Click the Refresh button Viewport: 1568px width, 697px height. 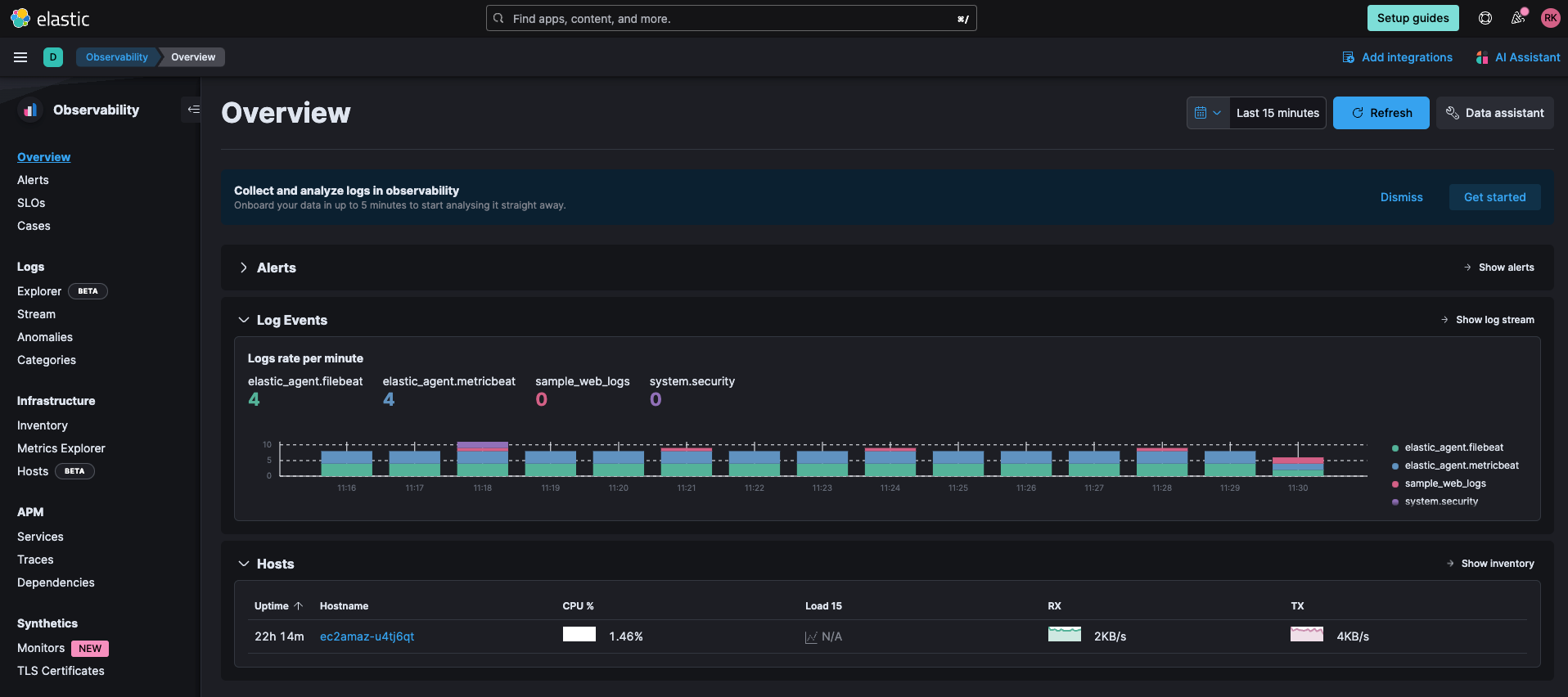pyautogui.click(x=1381, y=113)
